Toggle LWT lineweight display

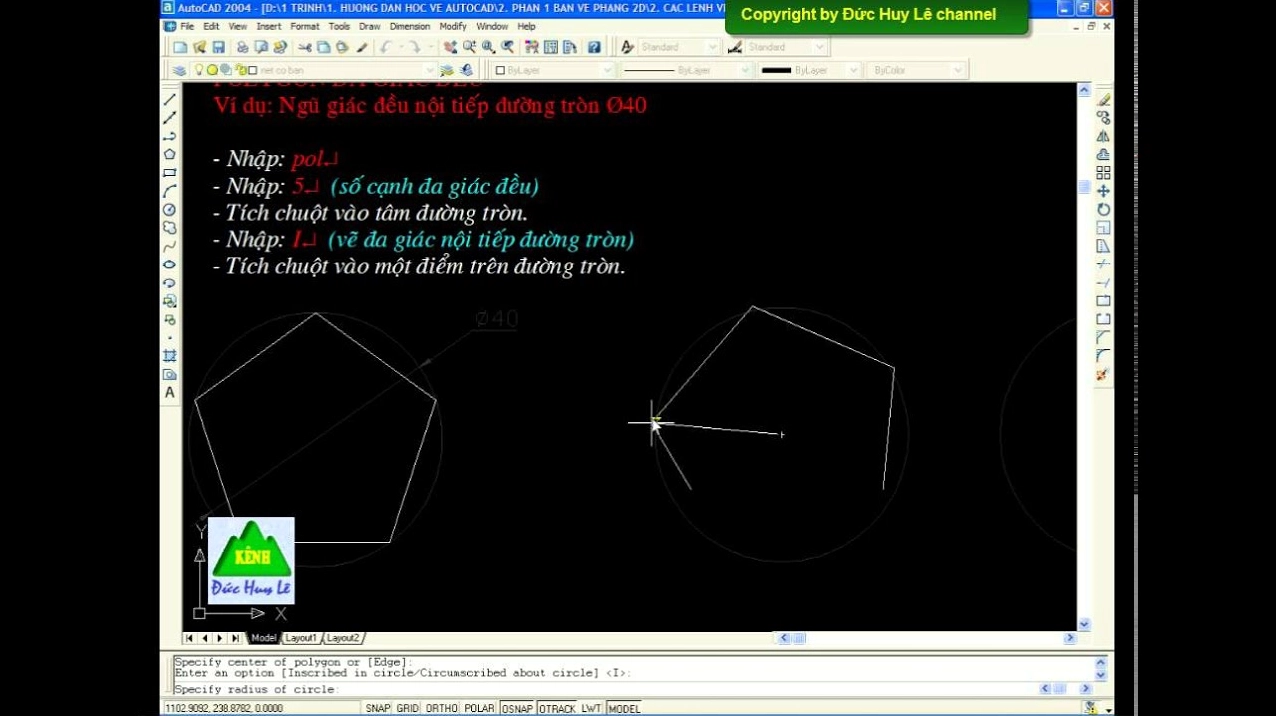(x=591, y=708)
